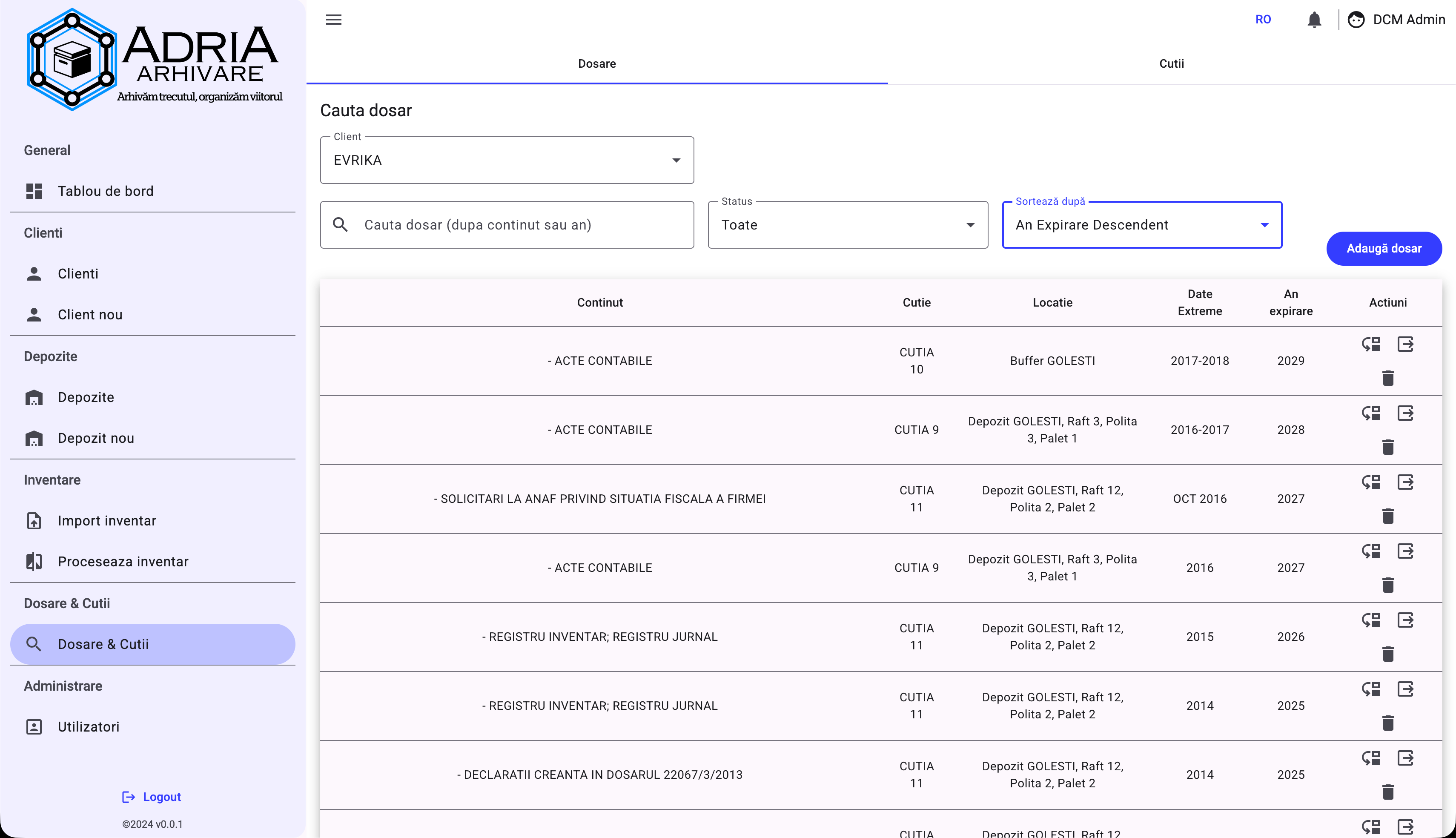
Task: Open Import inventar in sidebar
Action: point(152,521)
